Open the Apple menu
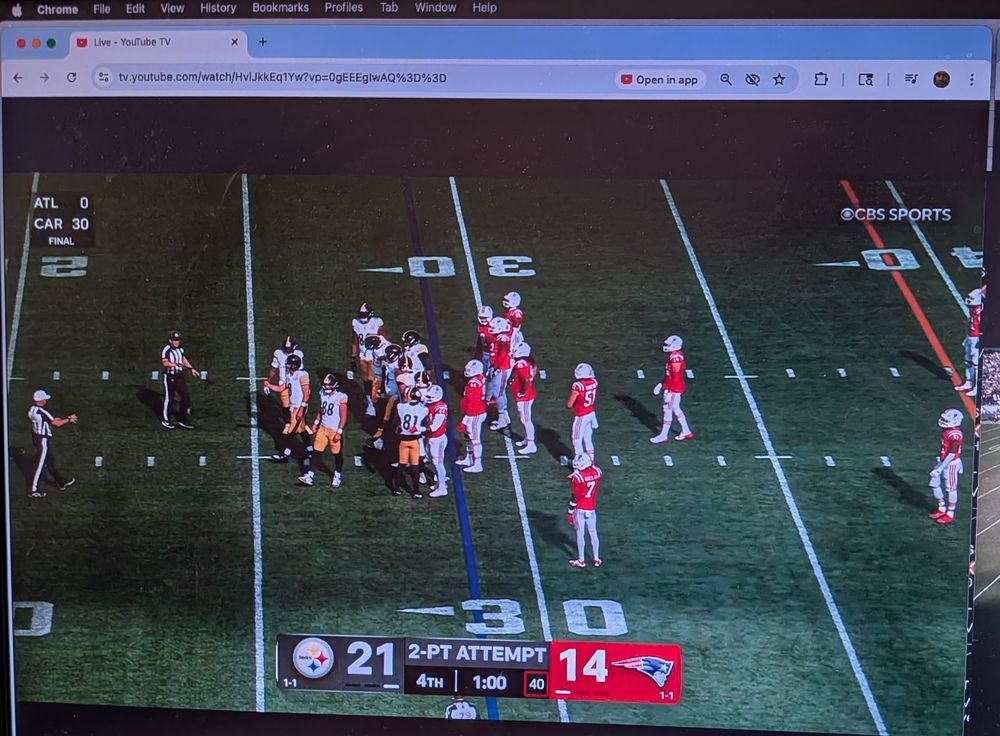This screenshot has height=736, width=1000. [17, 9]
